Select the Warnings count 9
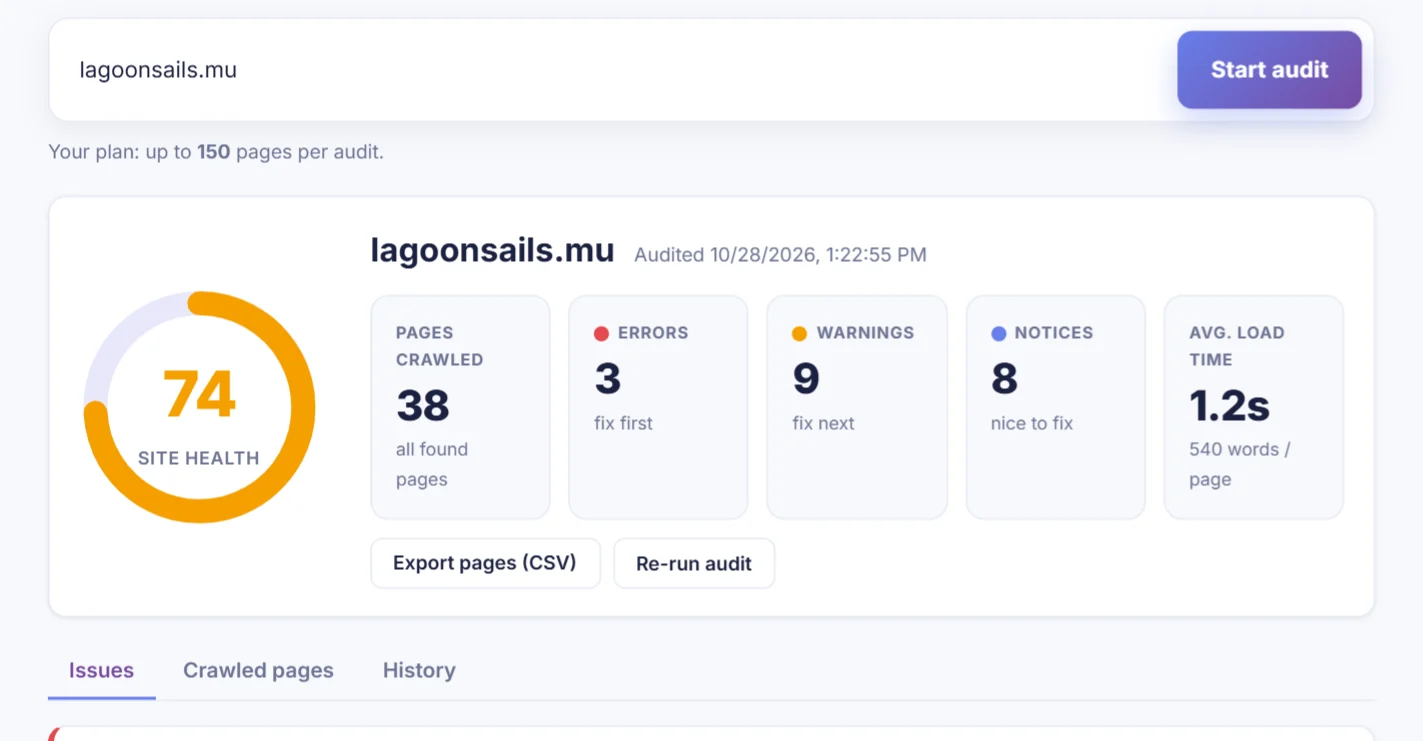 (806, 379)
